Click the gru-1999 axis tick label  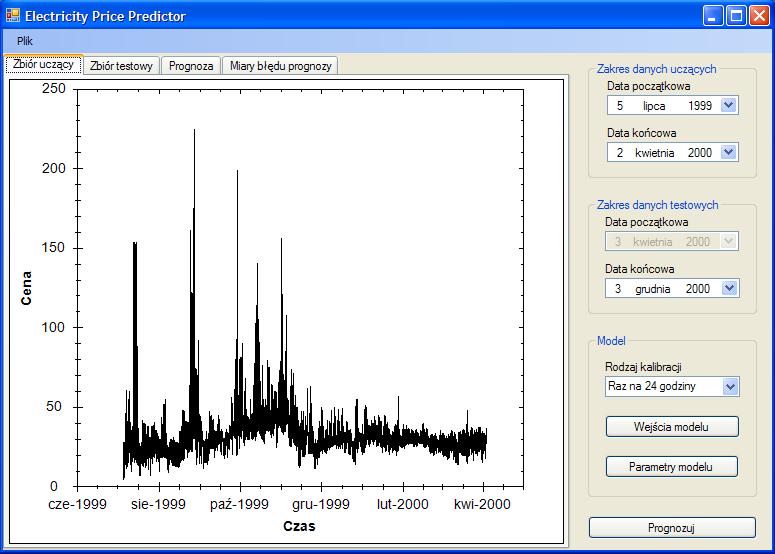(321, 504)
